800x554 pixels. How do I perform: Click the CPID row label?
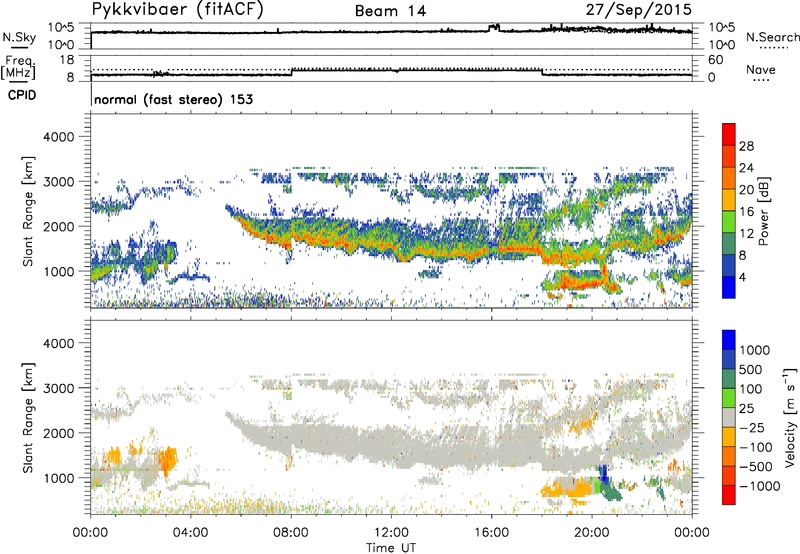(22, 95)
